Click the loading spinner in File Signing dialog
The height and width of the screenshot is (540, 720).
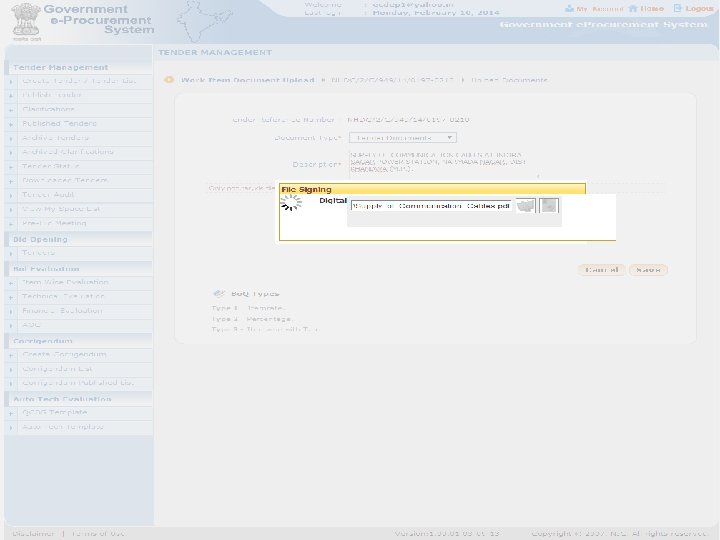pos(291,203)
